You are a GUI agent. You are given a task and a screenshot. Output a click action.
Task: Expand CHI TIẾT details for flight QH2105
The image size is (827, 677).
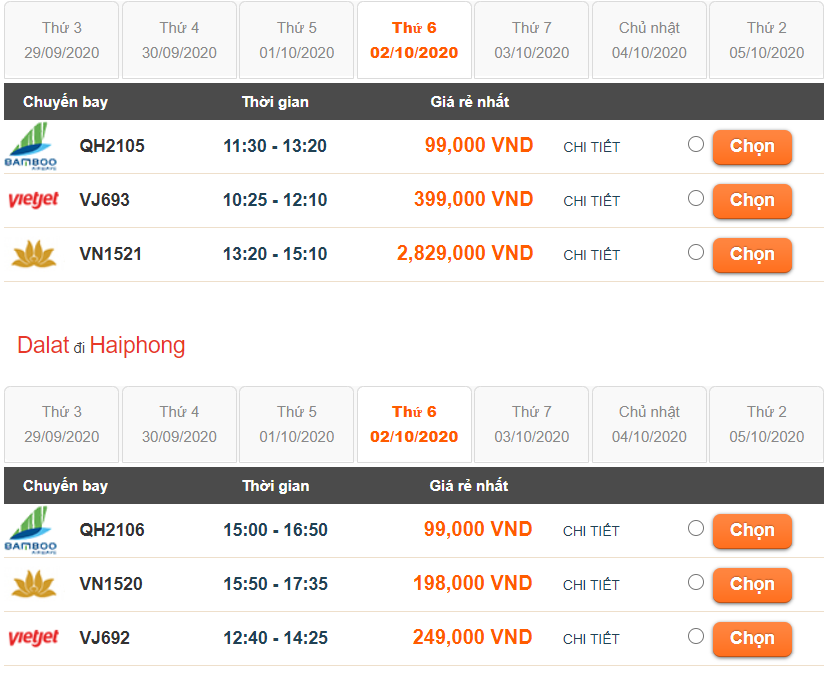click(591, 147)
